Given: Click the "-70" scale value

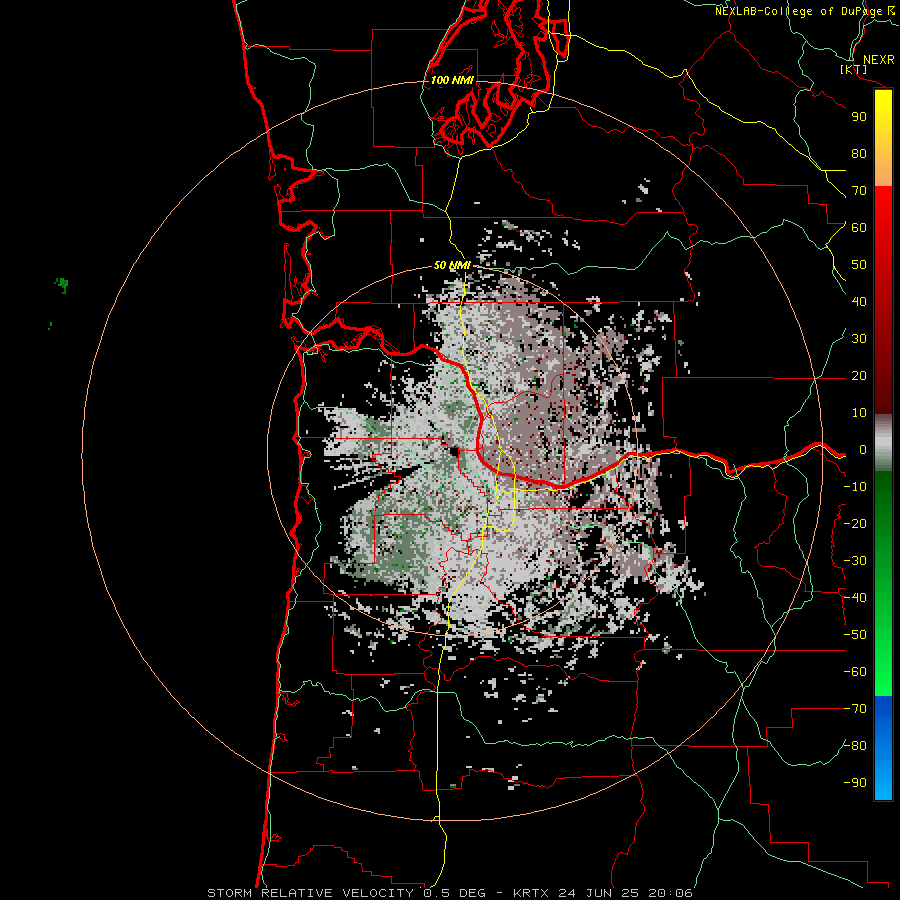Looking at the screenshot, I should tap(855, 709).
